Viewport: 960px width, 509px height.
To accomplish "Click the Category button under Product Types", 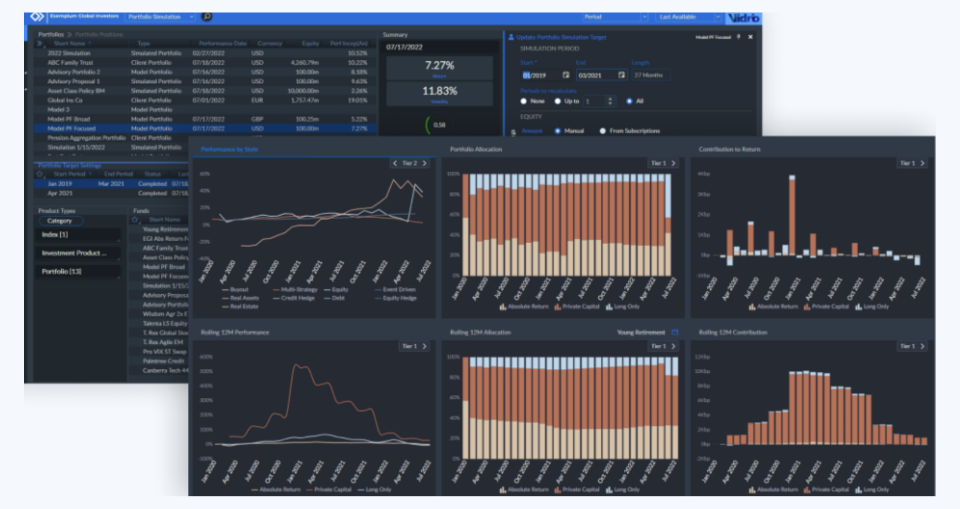I will click(59, 221).
